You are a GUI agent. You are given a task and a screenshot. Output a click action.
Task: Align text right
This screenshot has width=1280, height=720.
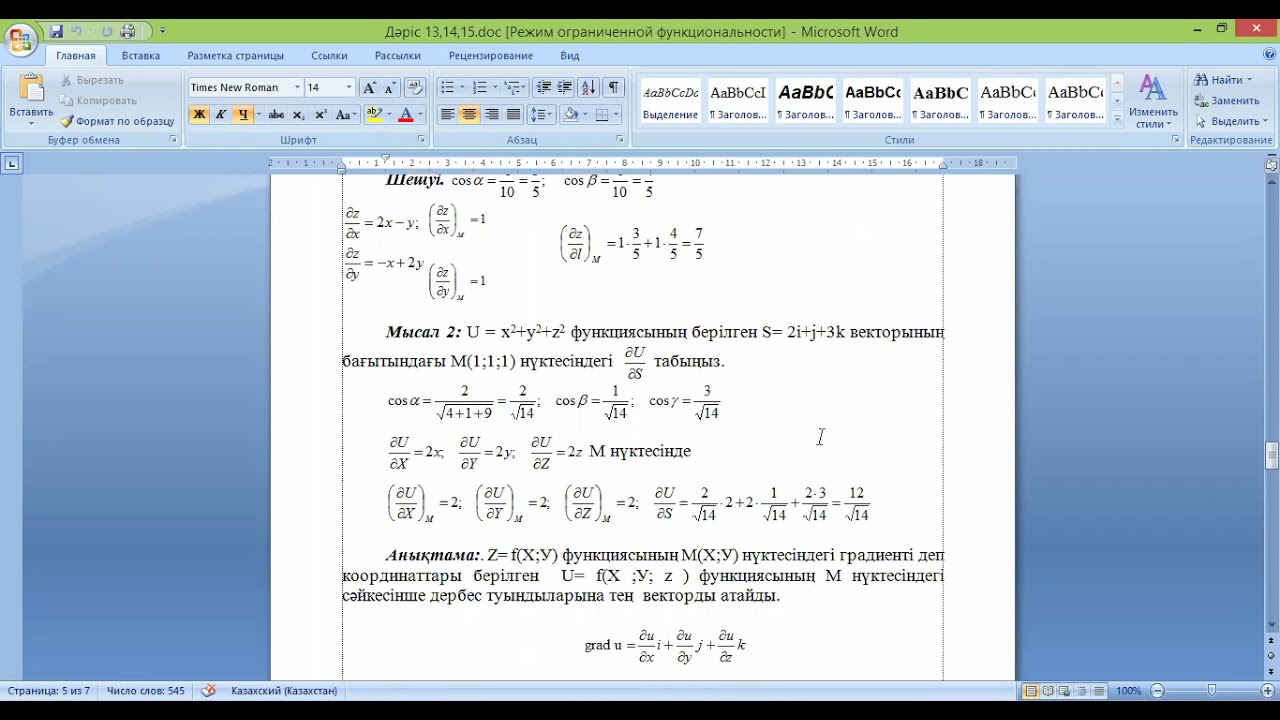491,115
